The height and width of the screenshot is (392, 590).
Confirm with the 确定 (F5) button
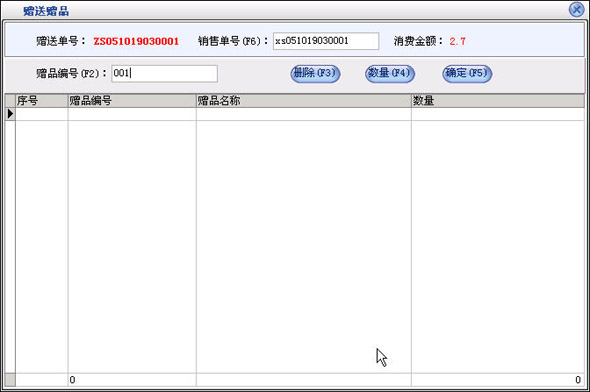click(467, 73)
